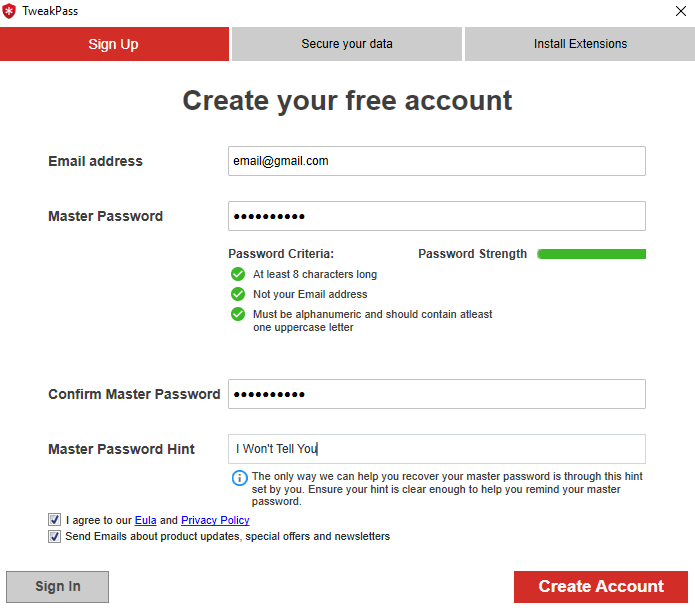695x610 pixels.
Task: Open the Eula link
Action: (x=145, y=520)
